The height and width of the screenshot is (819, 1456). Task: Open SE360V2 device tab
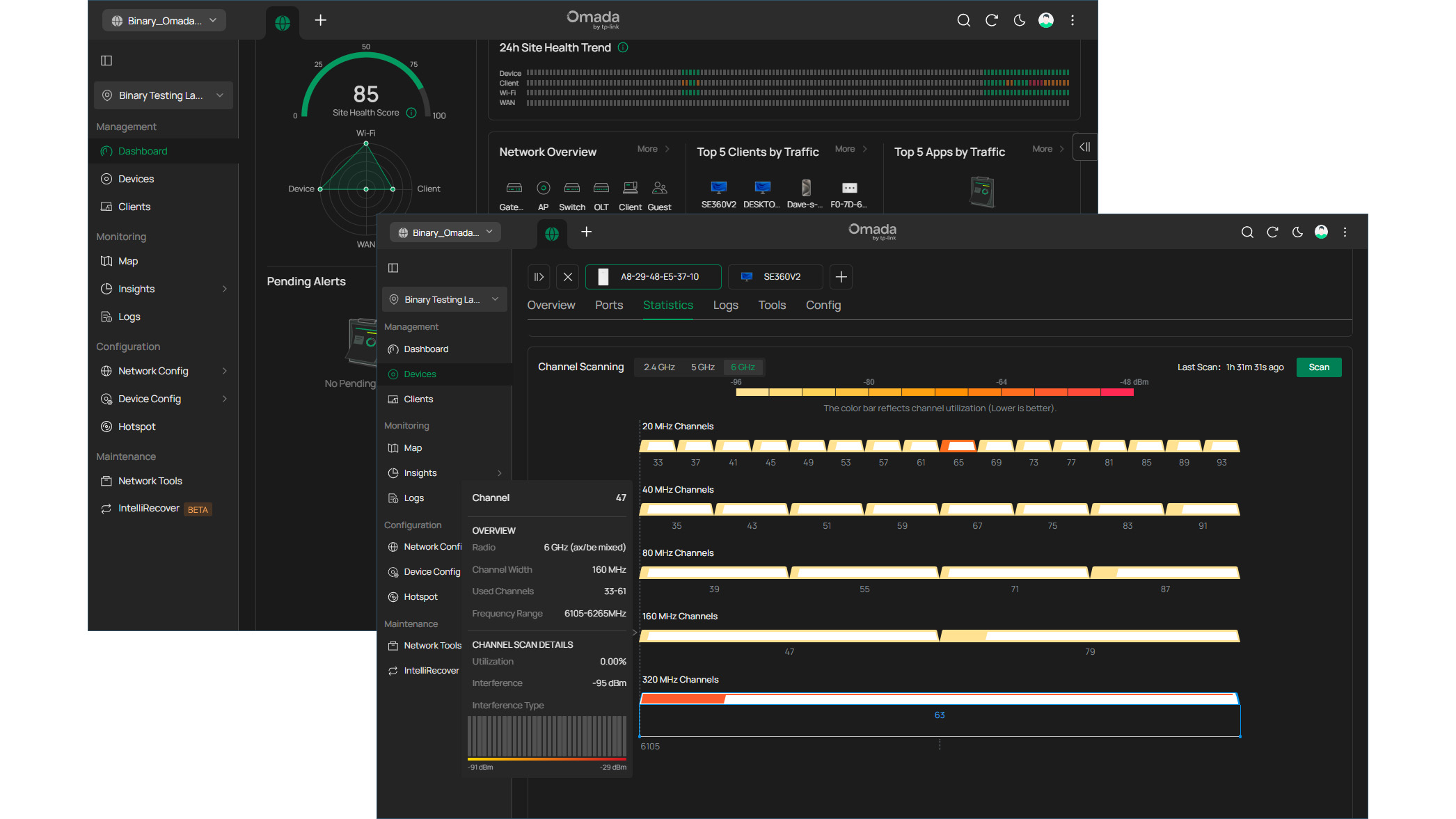tap(775, 277)
